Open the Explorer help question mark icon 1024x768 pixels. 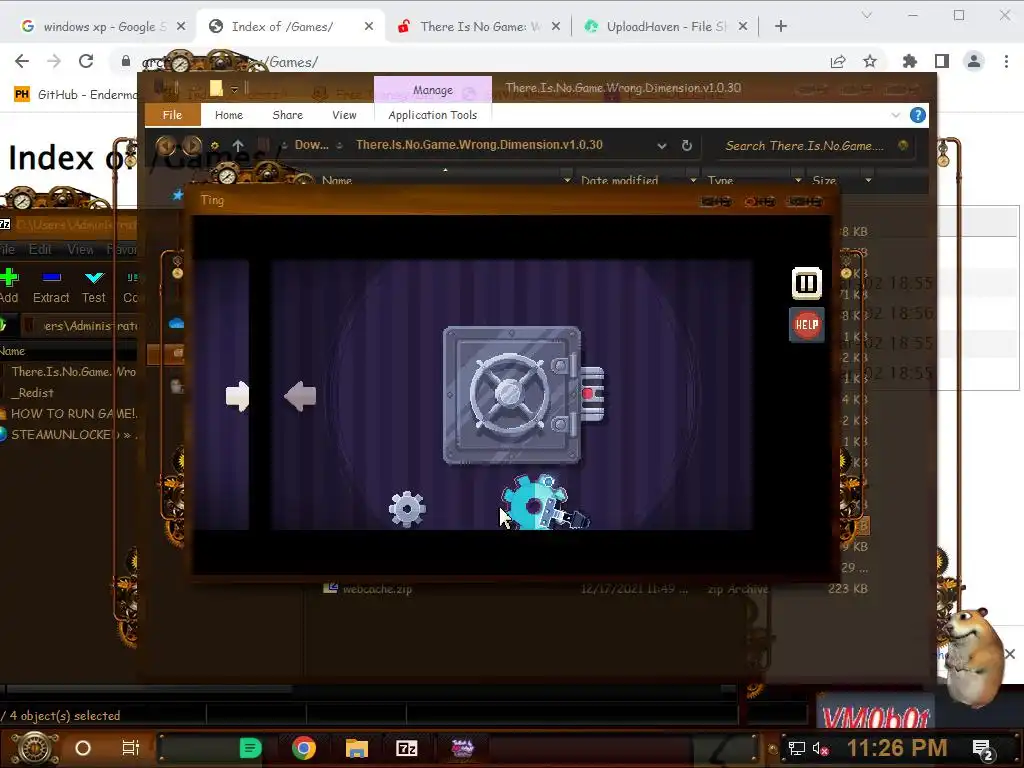point(918,115)
